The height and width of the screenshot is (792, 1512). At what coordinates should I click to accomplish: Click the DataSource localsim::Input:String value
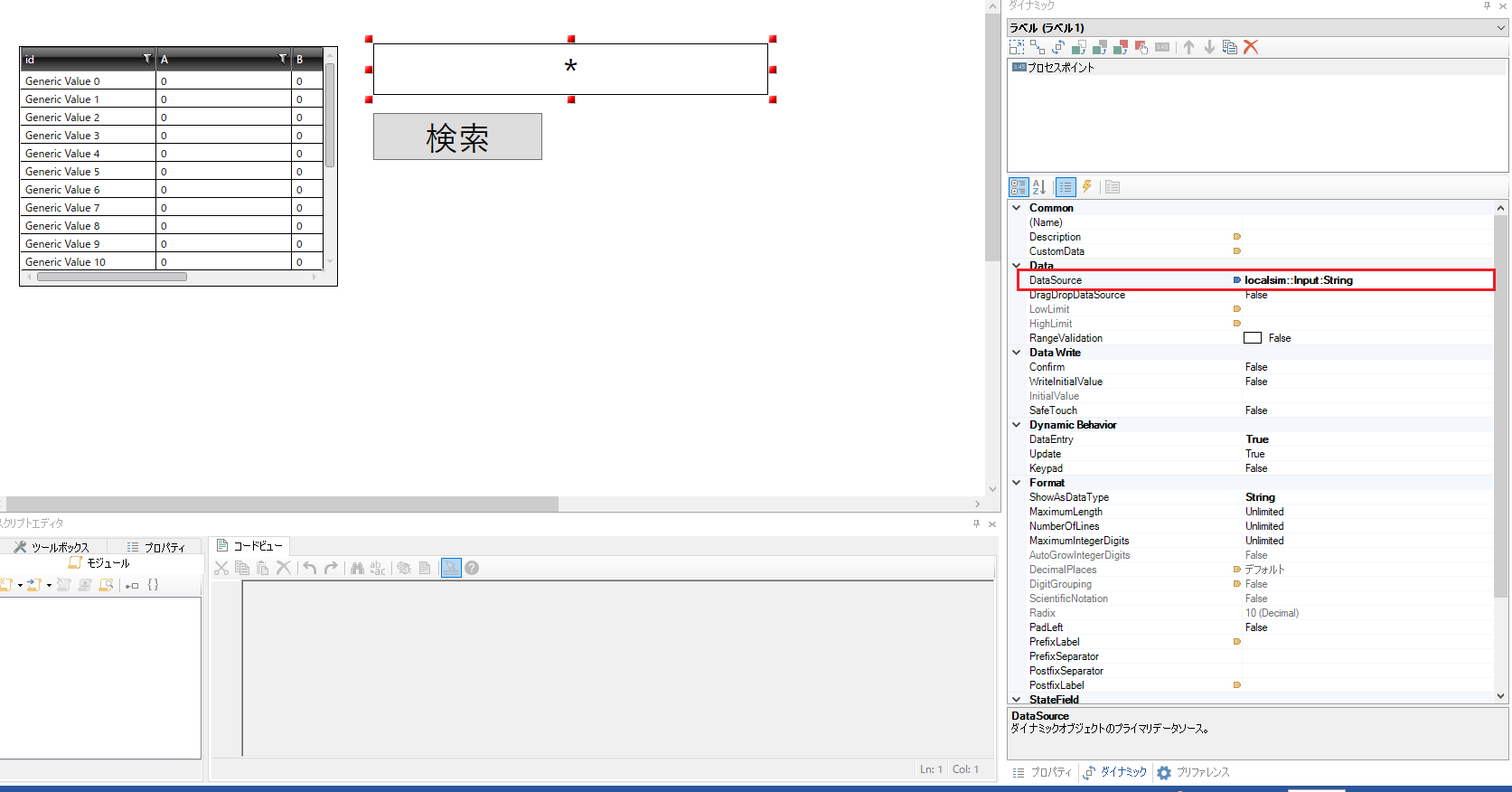pyautogui.click(x=1299, y=280)
